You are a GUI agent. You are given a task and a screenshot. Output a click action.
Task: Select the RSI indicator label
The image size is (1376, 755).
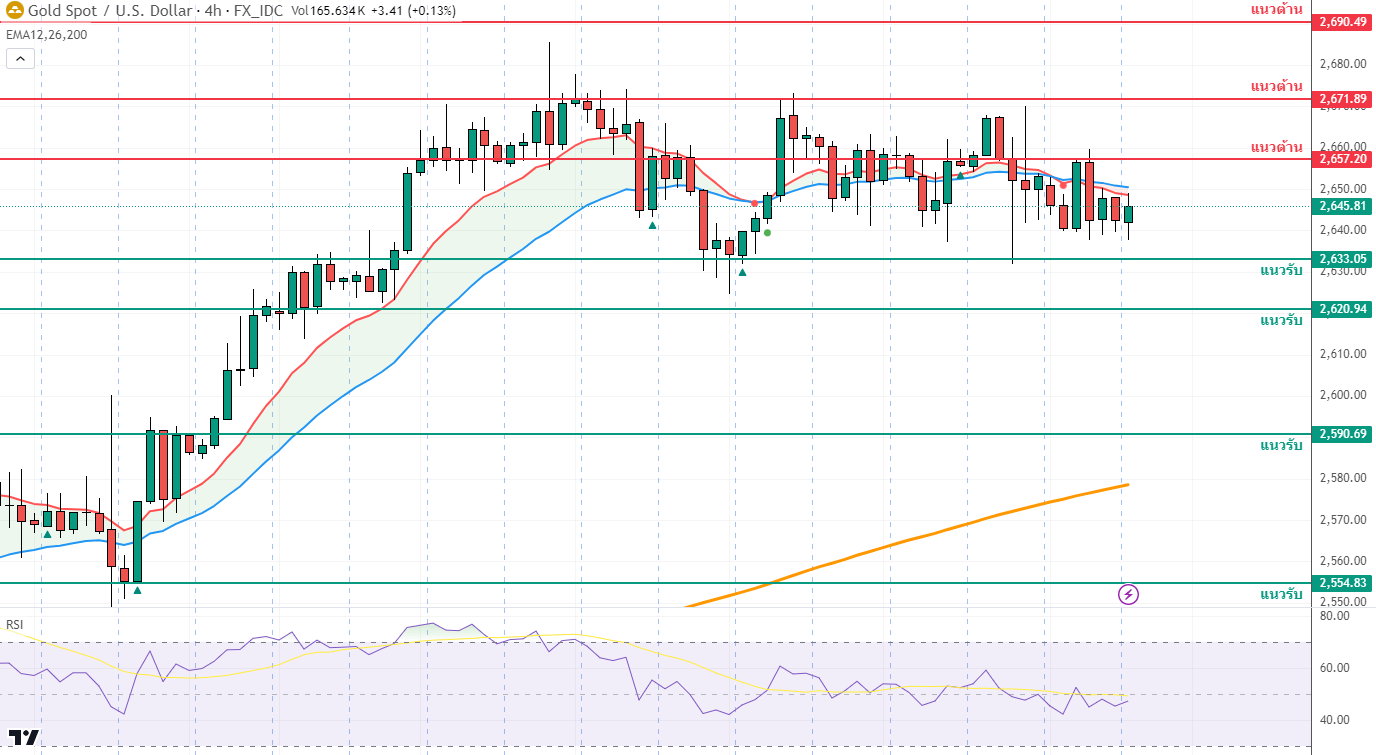(15, 625)
